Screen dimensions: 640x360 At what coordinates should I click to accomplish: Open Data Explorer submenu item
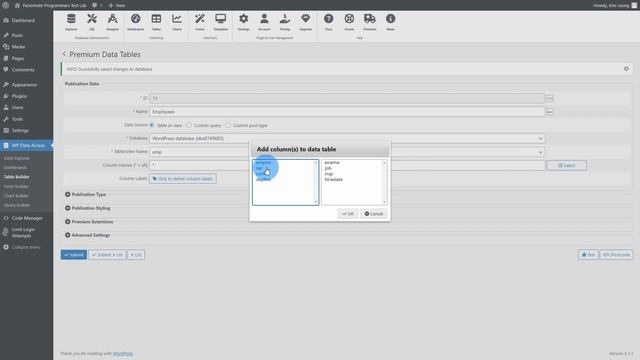(x=17, y=158)
